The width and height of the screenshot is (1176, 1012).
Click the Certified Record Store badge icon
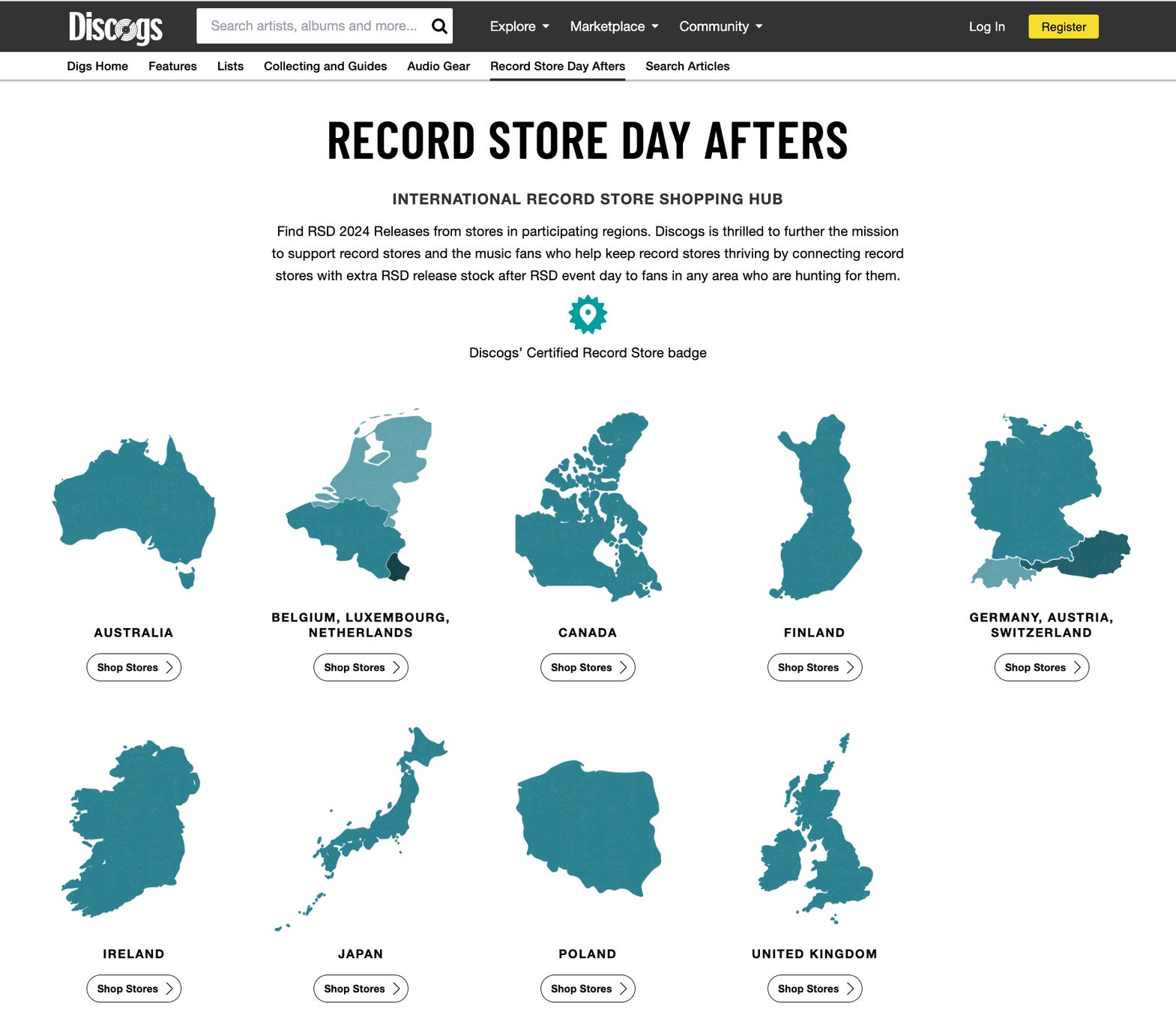click(588, 314)
